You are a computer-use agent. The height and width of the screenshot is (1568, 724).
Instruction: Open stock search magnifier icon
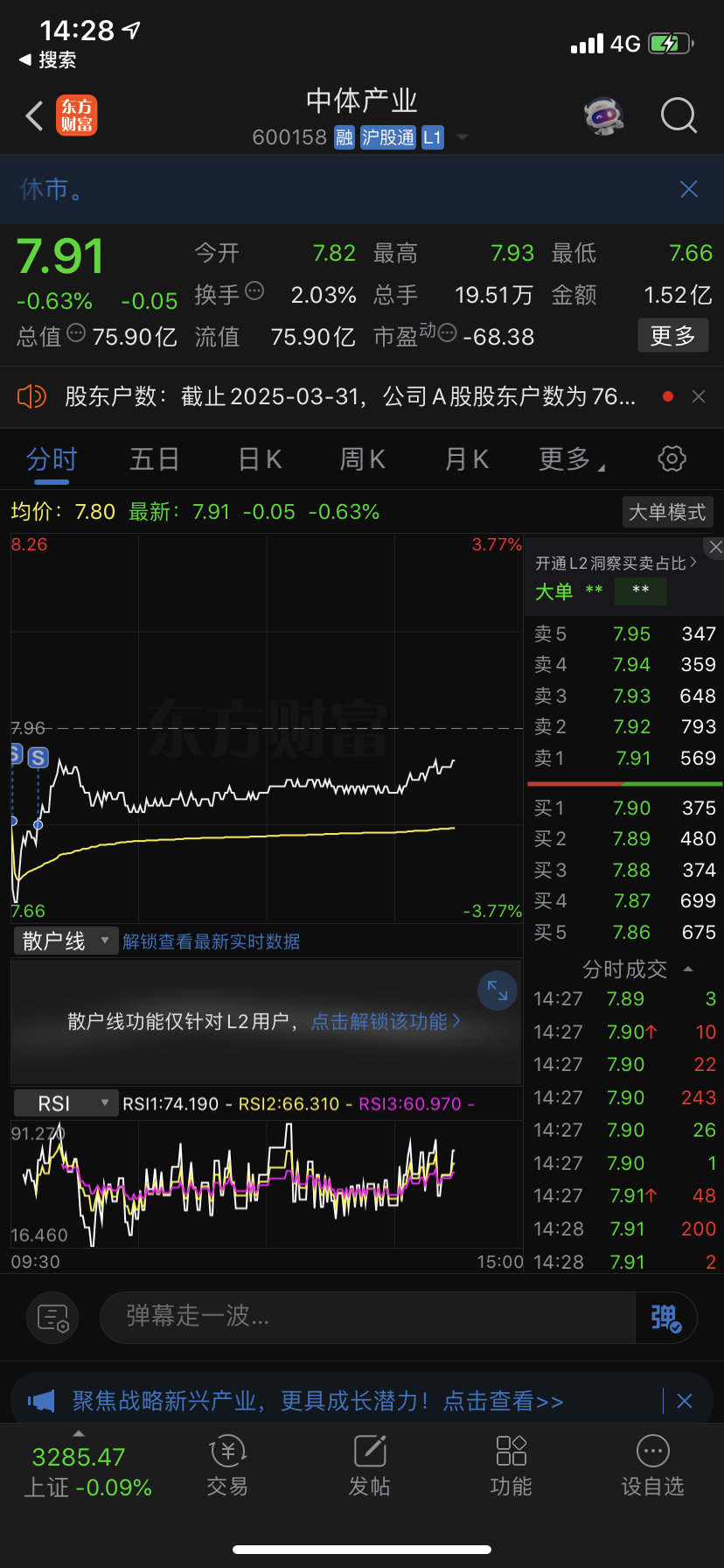679,115
